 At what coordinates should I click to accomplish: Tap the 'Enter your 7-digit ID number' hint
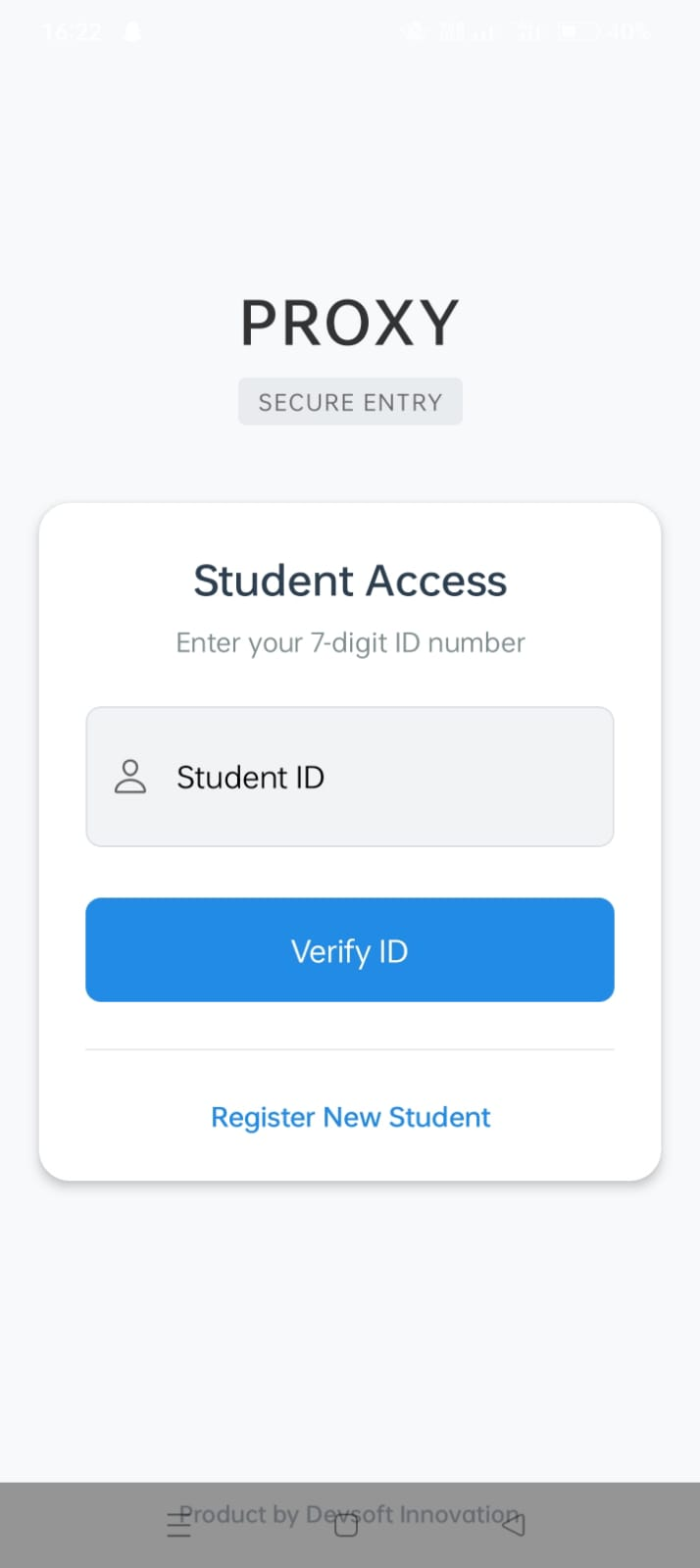[350, 643]
